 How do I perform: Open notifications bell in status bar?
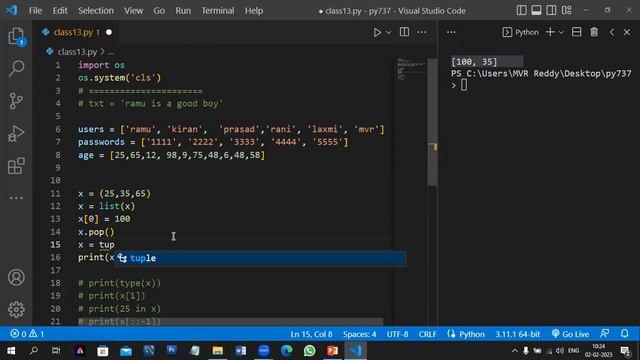[x=624, y=334]
